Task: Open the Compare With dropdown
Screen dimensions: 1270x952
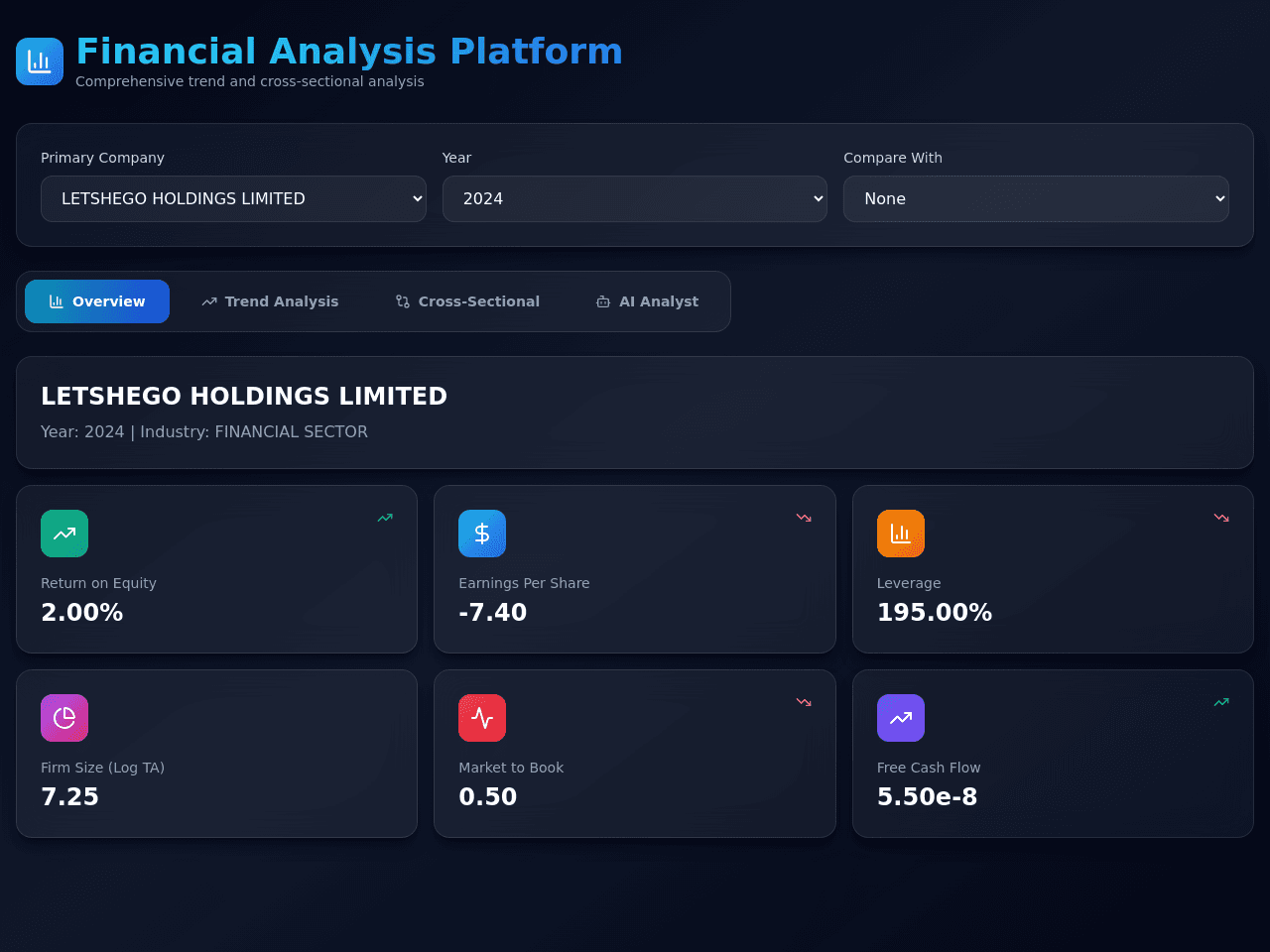Action: 1036,198
